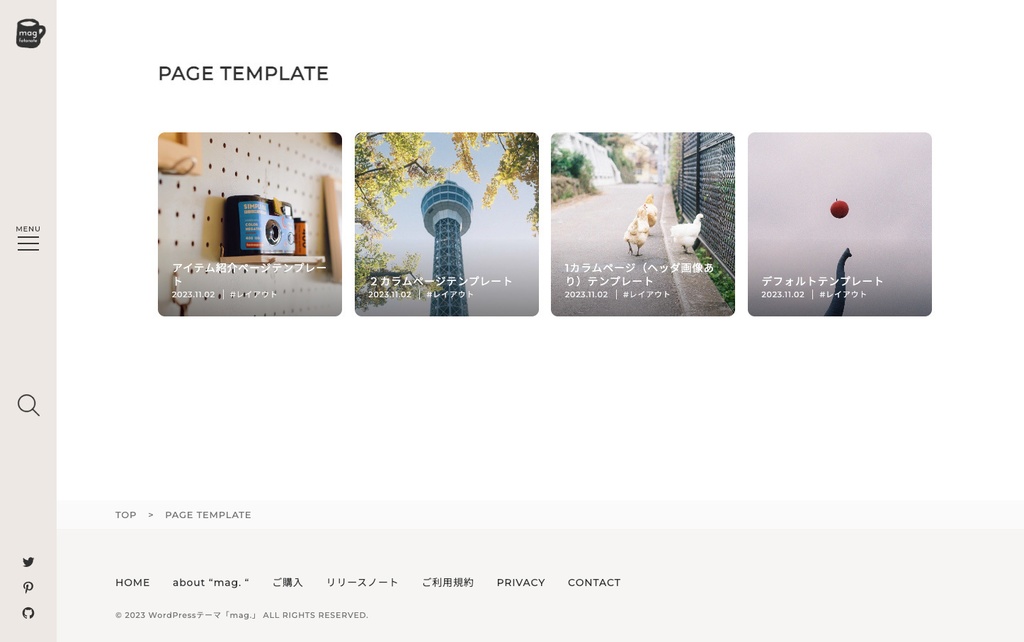Viewport: 1024px width, 642px height.
Task: Open ご利用規約 footer link
Action: coord(447,583)
